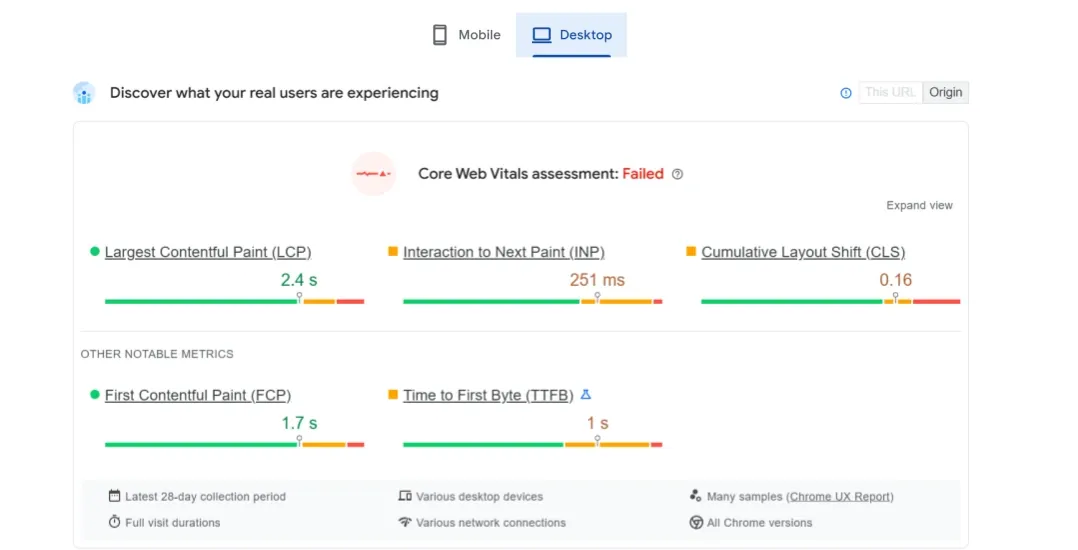Click the help icon next to Failed assessment
The image size is (1078, 550).
click(x=677, y=174)
